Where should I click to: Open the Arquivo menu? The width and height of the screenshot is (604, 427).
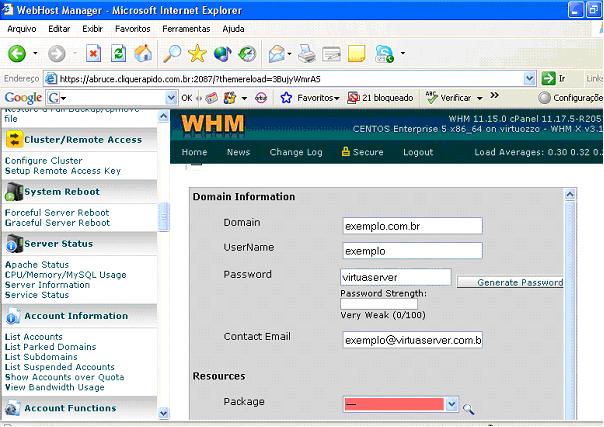pos(22,29)
